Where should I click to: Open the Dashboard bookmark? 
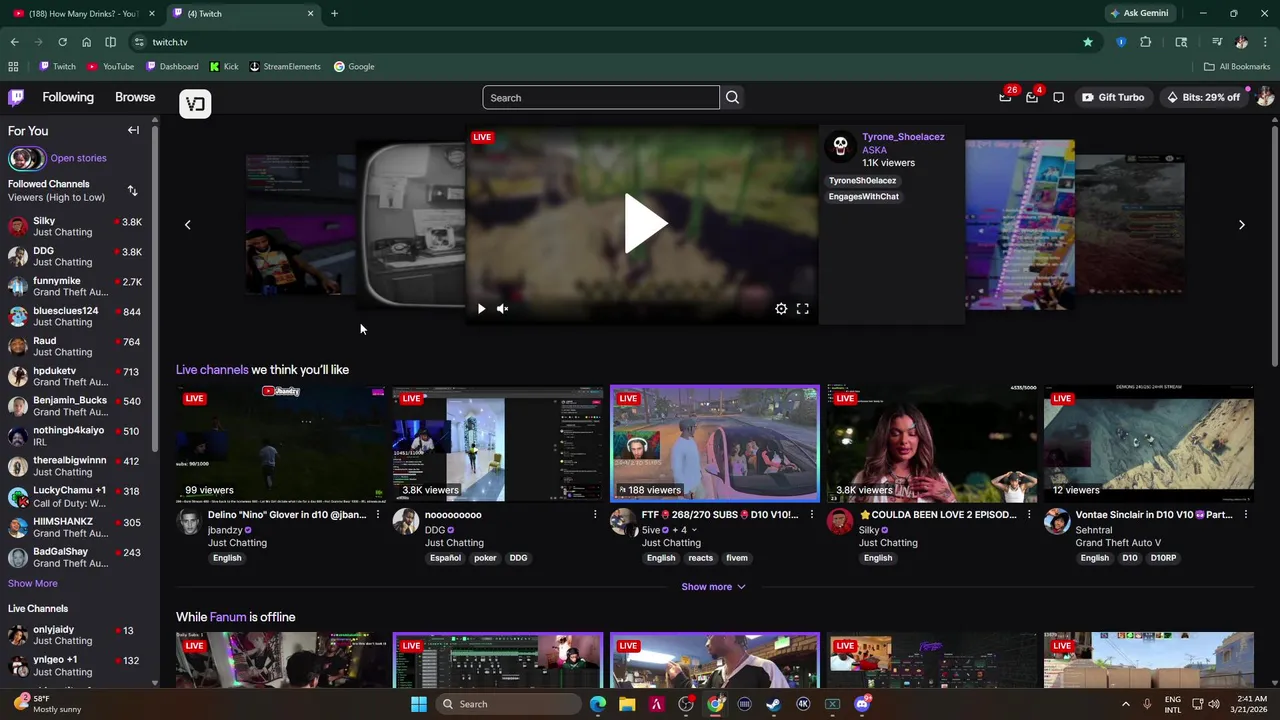(x=172, y=66)
